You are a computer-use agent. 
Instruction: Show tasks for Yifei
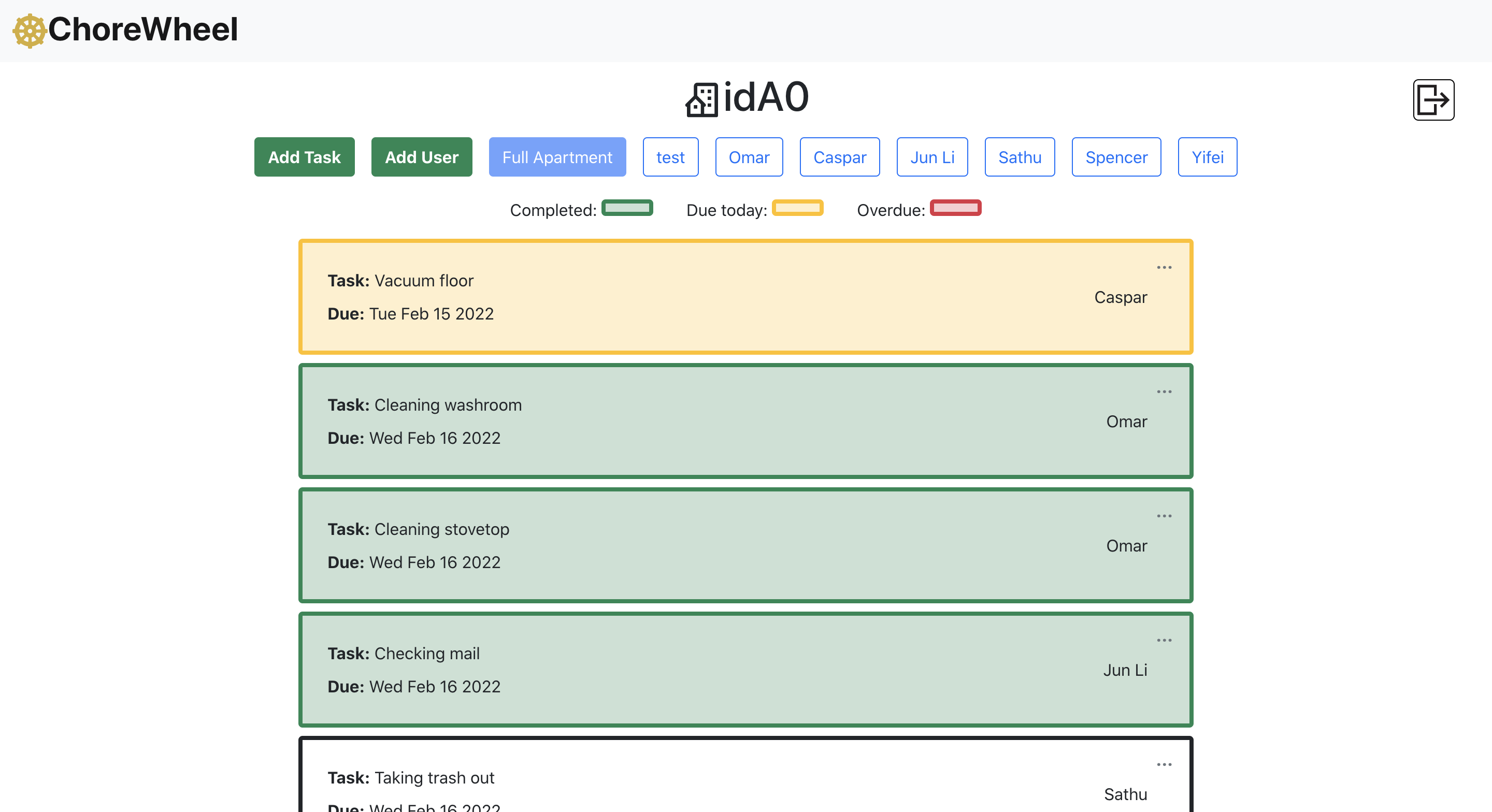[1207, 157]
